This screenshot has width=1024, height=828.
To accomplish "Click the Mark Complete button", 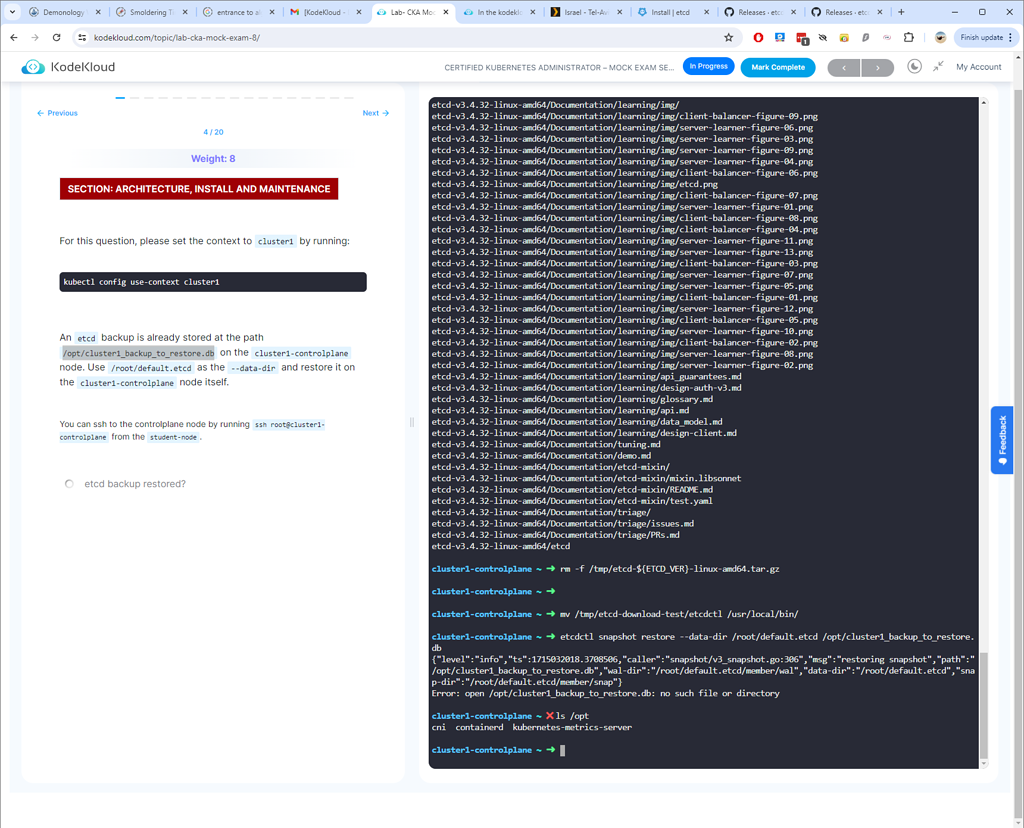I will coord(777,67).
